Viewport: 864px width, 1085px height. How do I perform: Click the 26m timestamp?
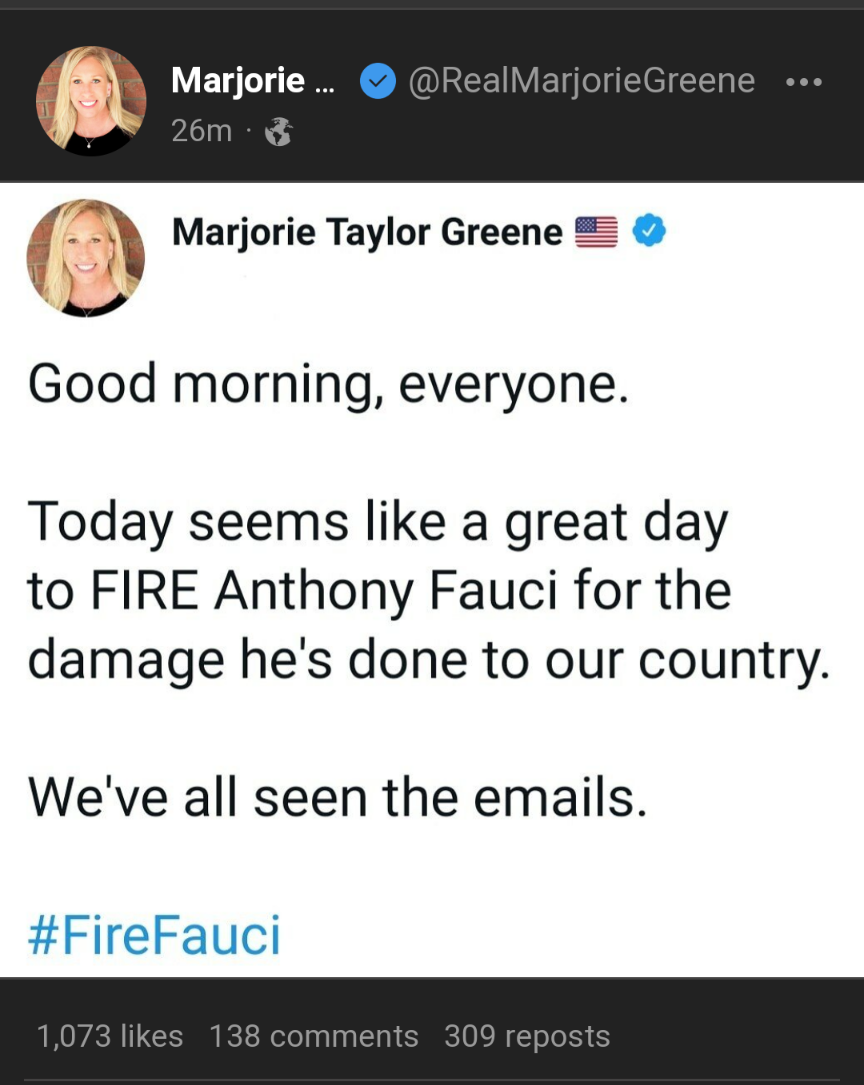201,131
